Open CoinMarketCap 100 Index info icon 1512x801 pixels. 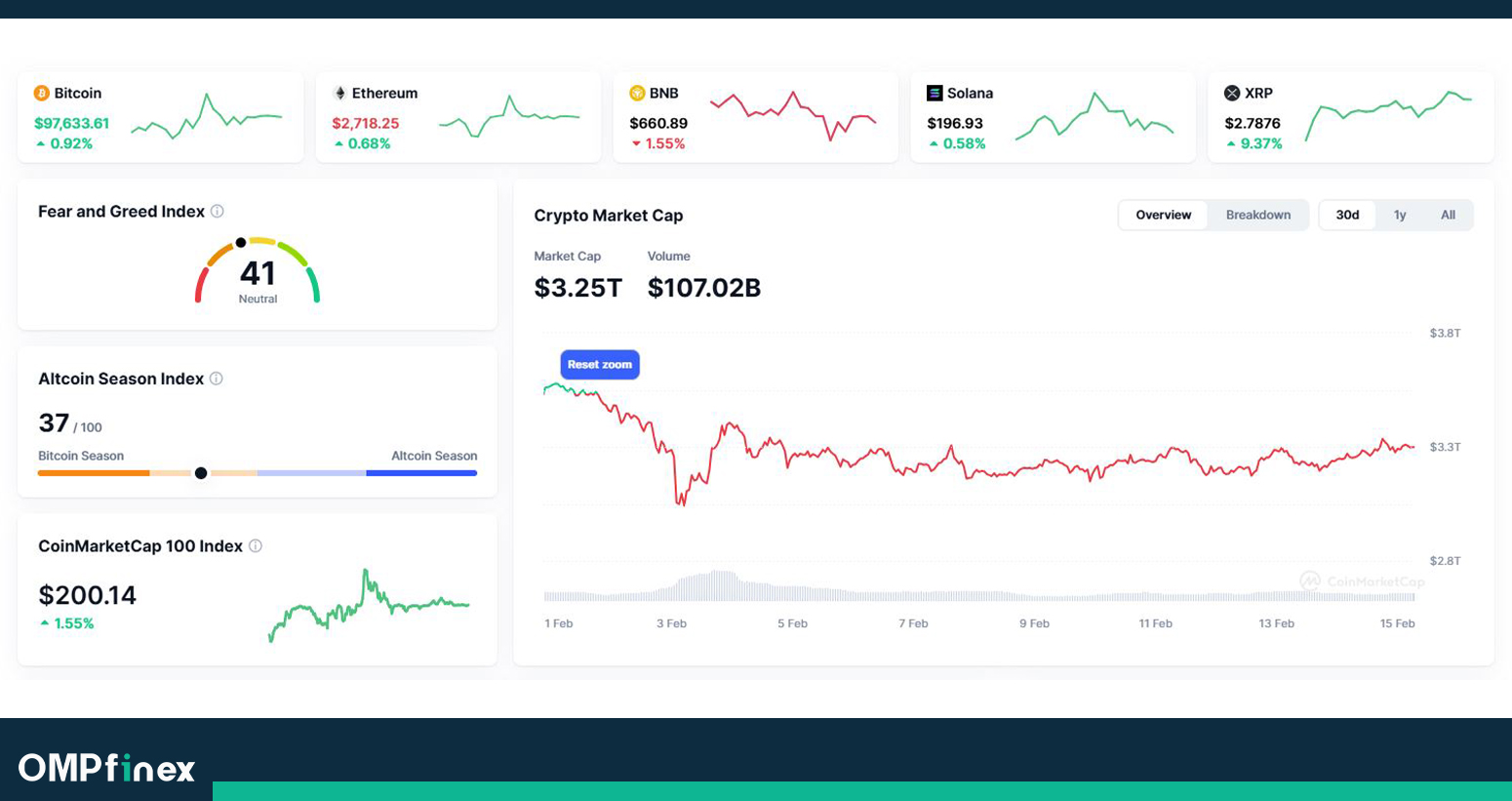point(256,546)
